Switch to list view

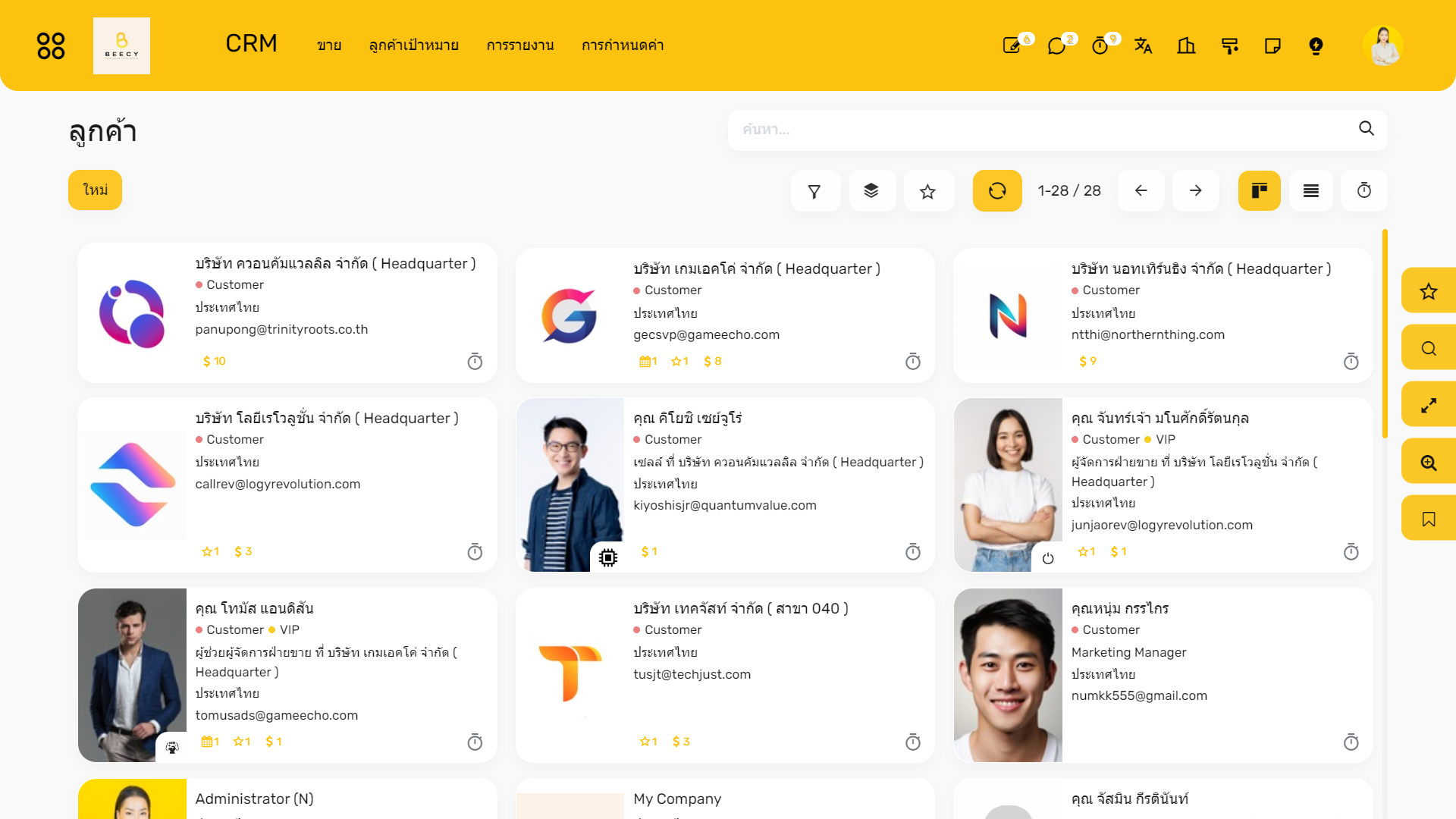1311,191
